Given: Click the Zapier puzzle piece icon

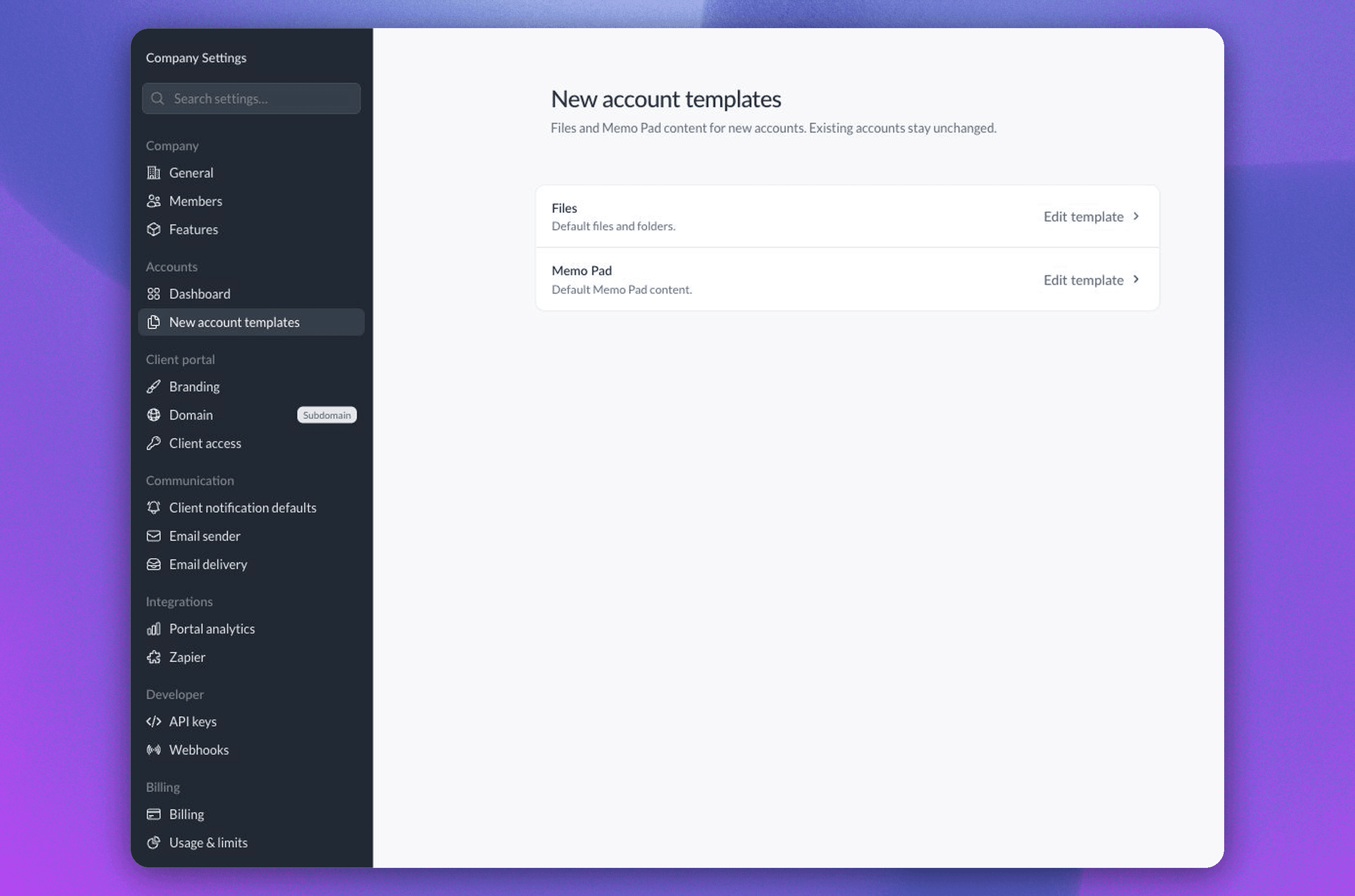Looking at the screenshot, I should pos(153,657).
